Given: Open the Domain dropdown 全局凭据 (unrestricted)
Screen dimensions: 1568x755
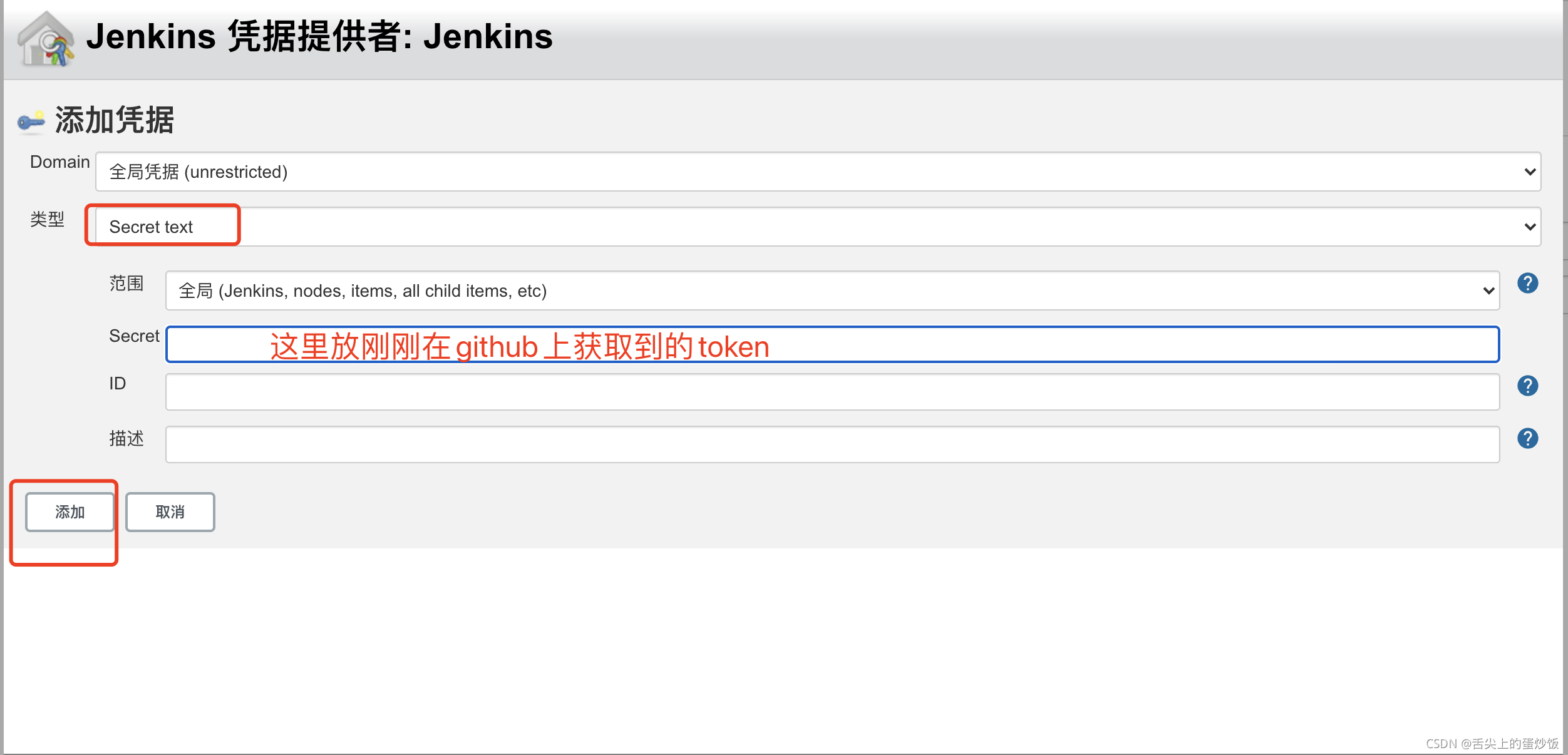Looking at the screenshot, I should tap(814, 172).
